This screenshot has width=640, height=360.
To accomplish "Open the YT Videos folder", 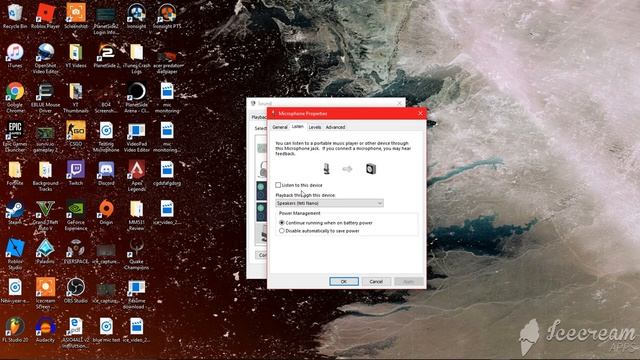I will point(76,56).
